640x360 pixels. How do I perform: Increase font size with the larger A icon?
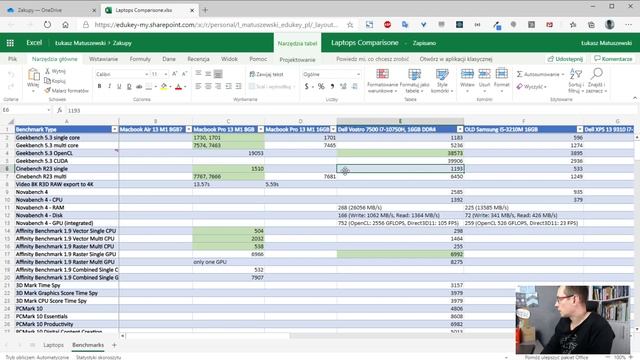pos(175,74)
